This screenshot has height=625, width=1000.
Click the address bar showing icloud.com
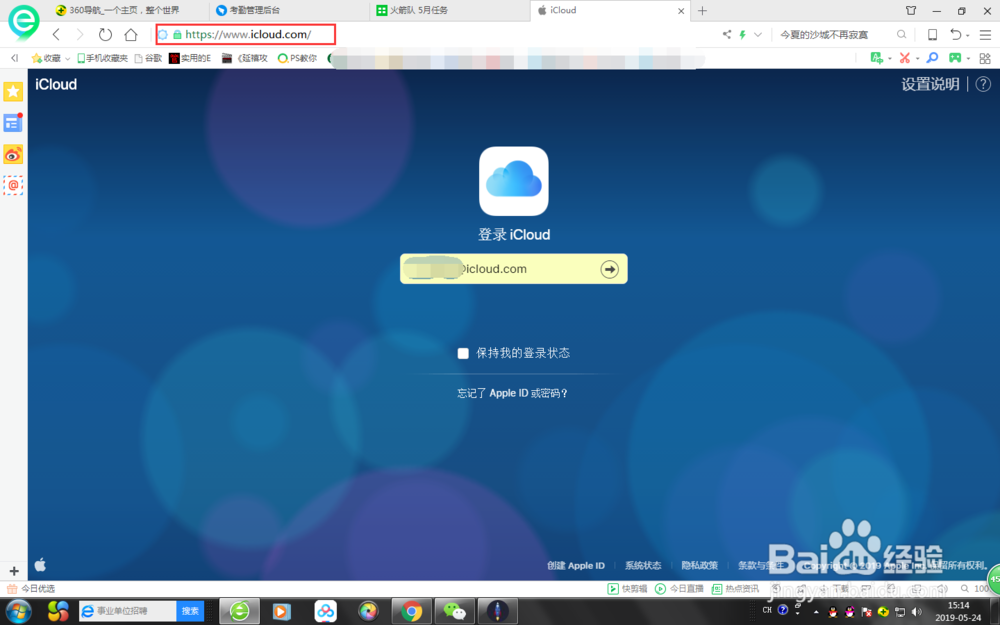(x=246, y=34)
